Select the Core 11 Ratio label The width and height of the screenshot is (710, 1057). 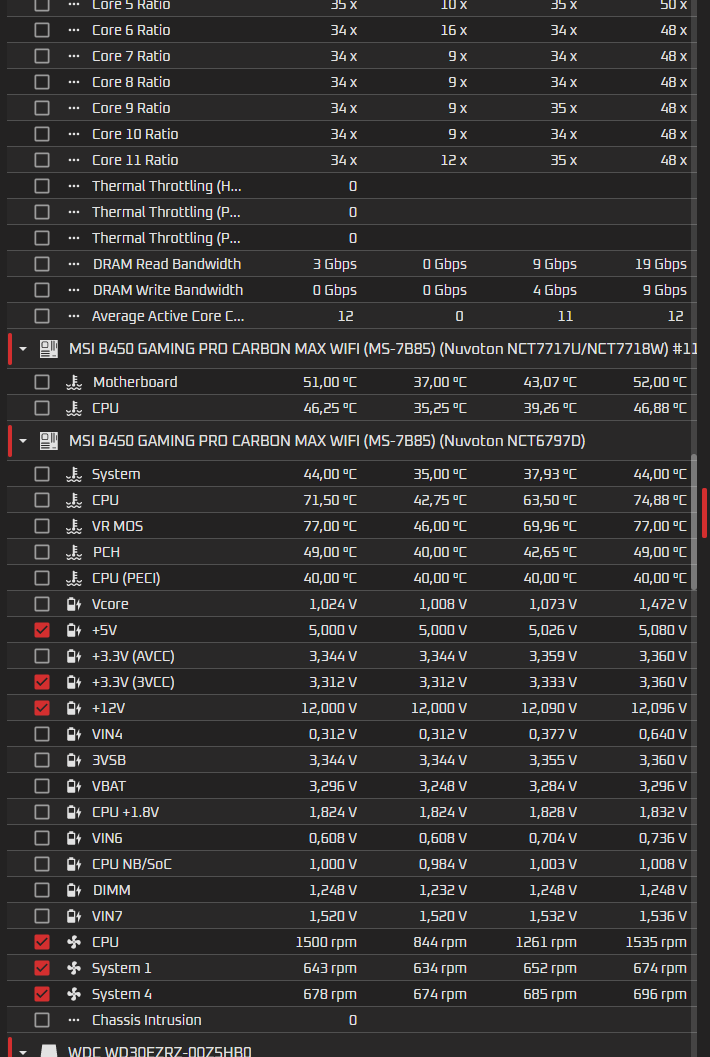[135, 160]
